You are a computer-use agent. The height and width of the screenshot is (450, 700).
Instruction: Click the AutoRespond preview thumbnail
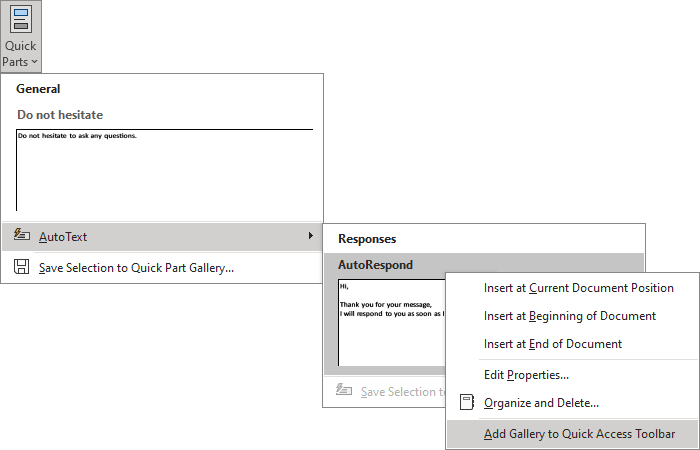tap(392, 322)
